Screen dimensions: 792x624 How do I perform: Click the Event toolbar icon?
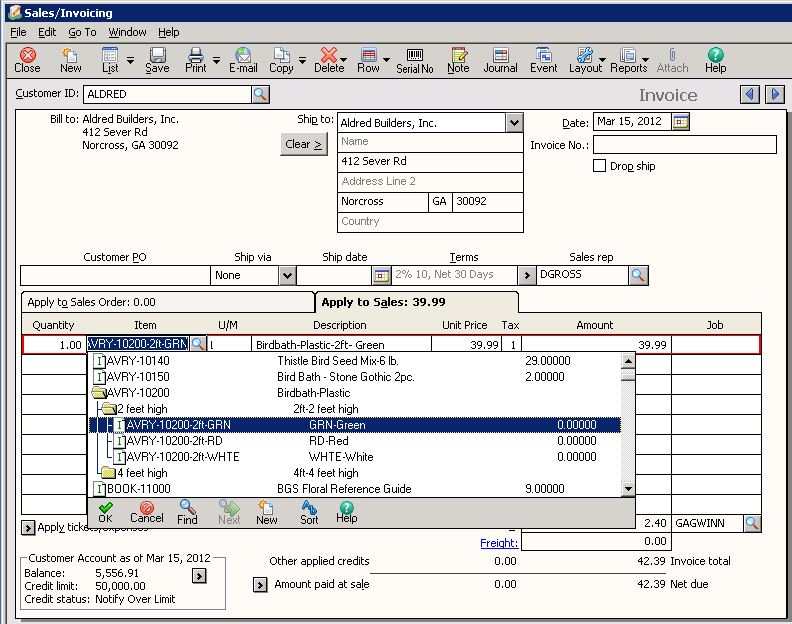coord(543,60)
